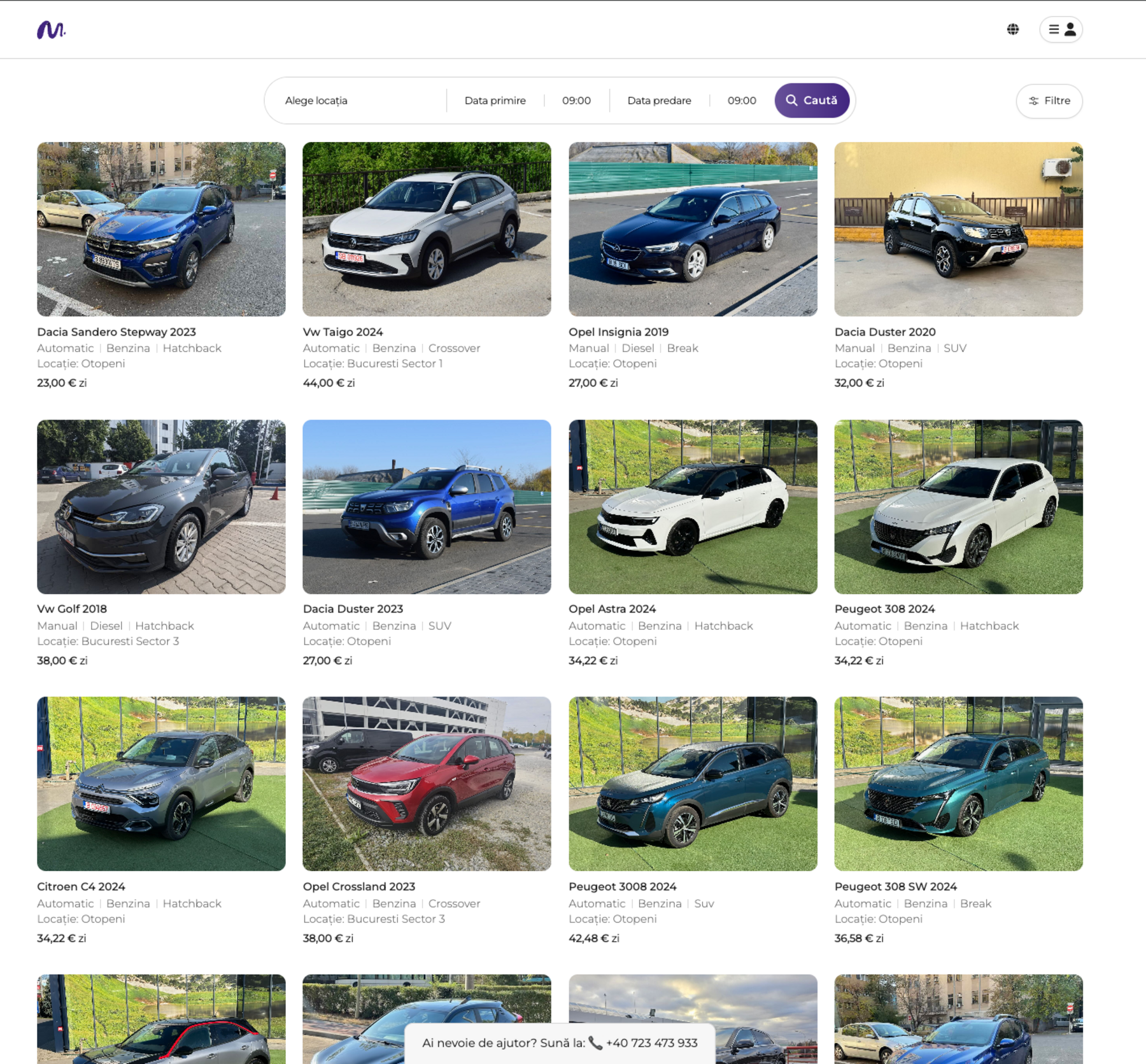Open the Dacia Duster 2023 photo
1146x1064 pixels.
427,507
